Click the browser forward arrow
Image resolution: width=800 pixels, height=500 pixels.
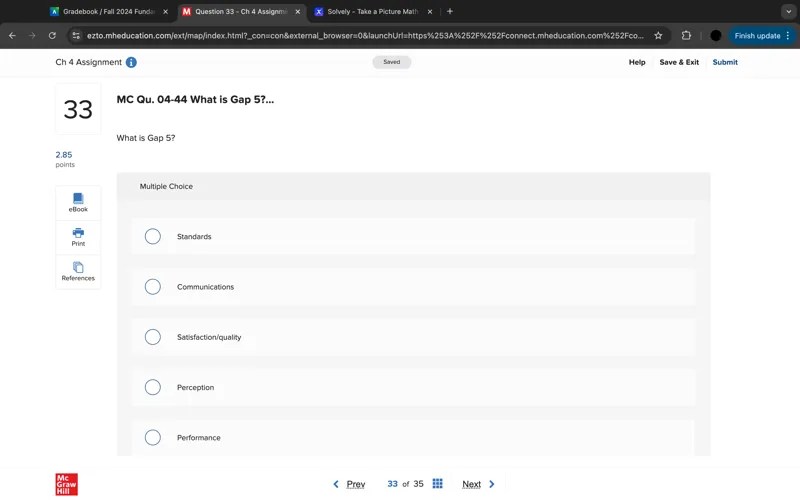32,36
